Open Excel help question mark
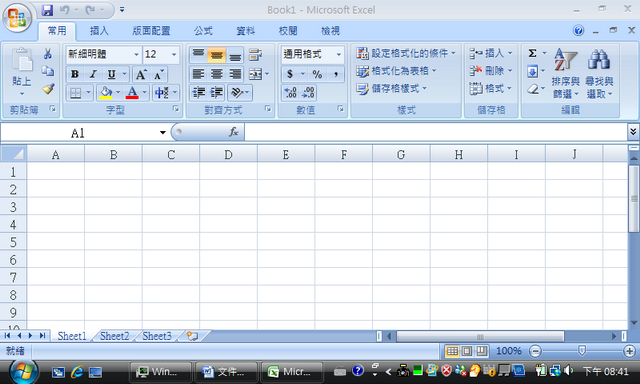The height and width of the screenshot is (384, 640). coord(578,30)
